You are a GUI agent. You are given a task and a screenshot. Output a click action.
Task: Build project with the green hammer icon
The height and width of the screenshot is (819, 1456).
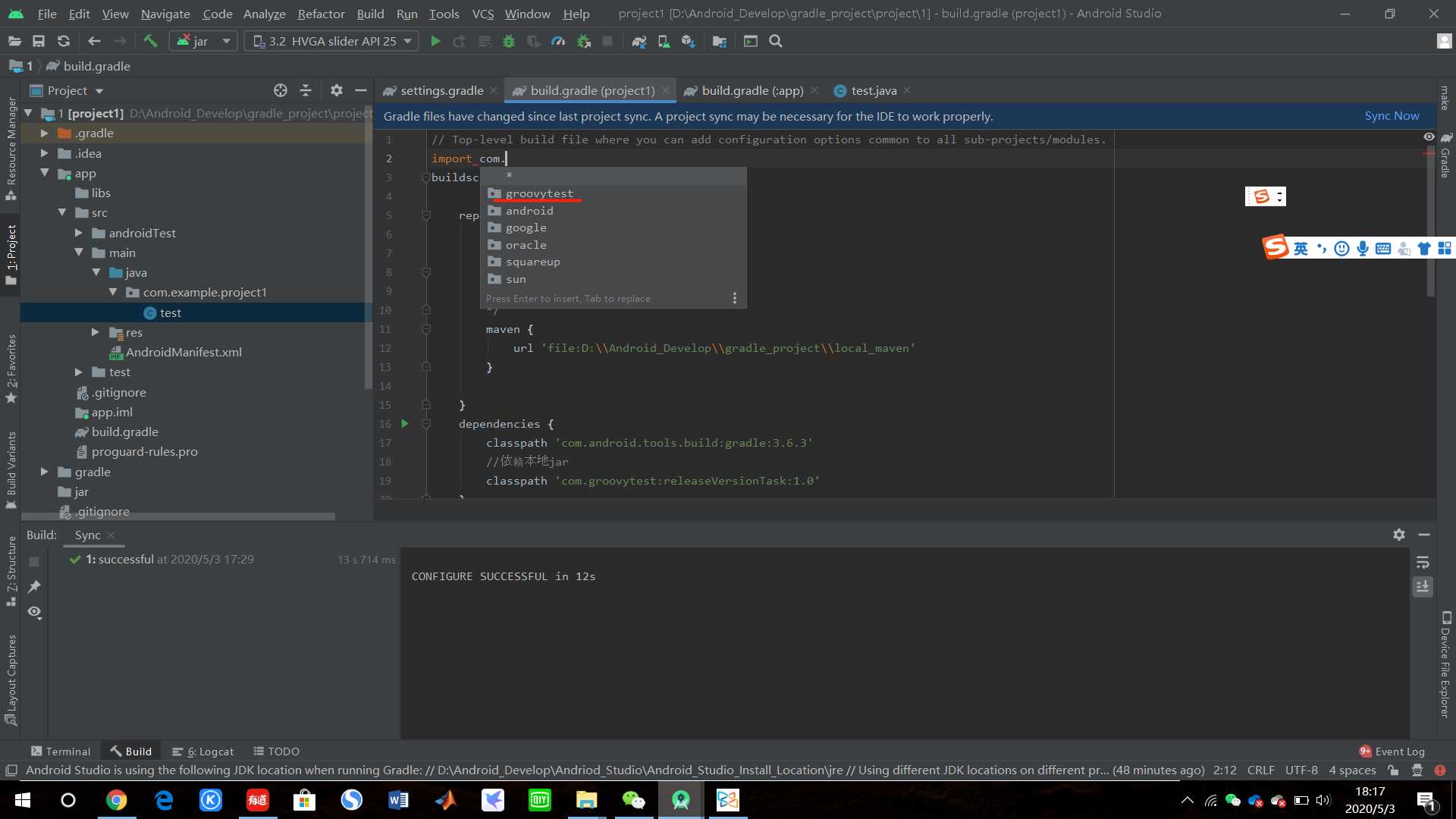pos(150,41)
